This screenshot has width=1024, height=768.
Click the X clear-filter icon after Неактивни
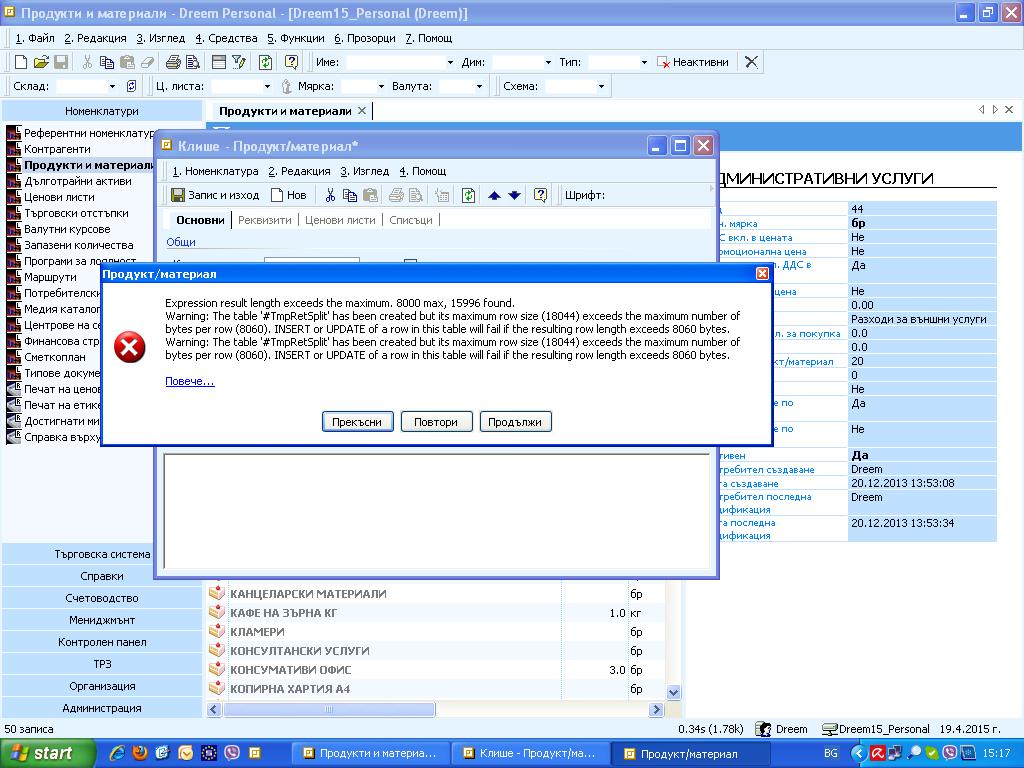coord(751,62)
